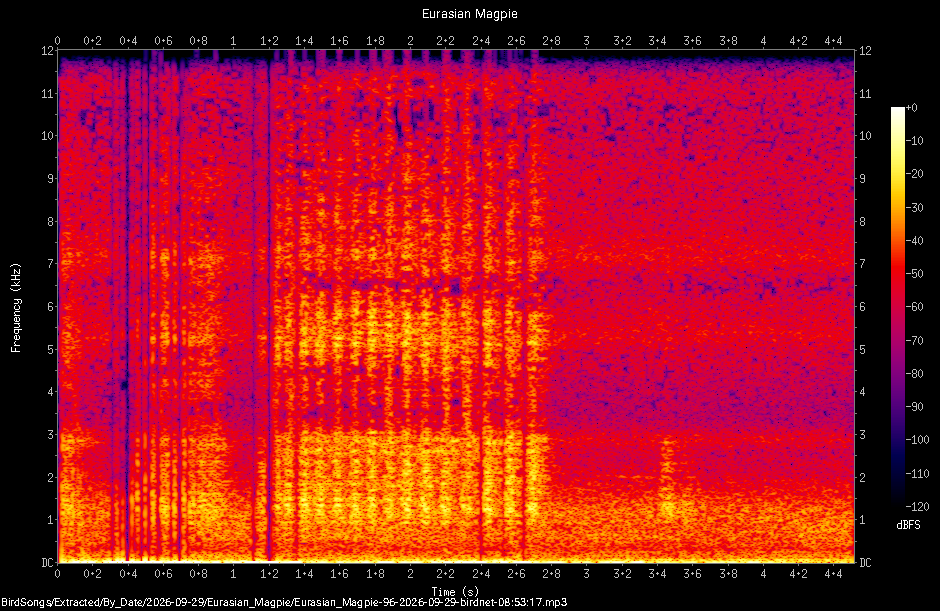This screenshot has height=611, width=940.
Task: Click the "0·6" tick on bottom time axis
Action: click(x=163, y=574)
